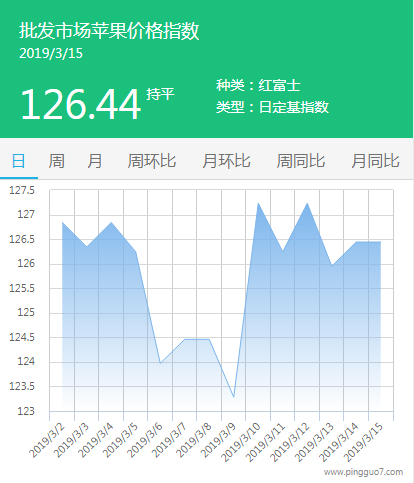Click the 127 y-axis label
This screenshot has height=483, width=414.
[x=26, y=215]
